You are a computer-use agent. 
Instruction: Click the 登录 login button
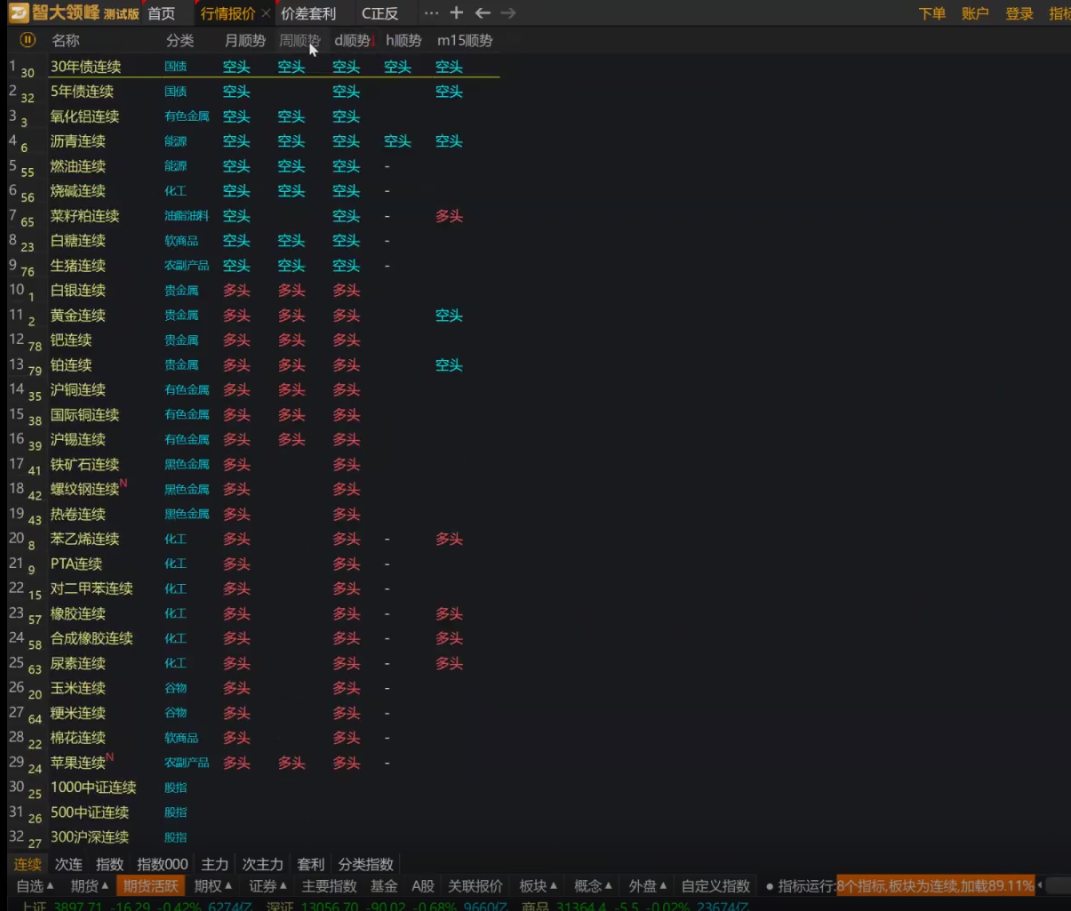pyautogui.click(x=1019, y=14)
